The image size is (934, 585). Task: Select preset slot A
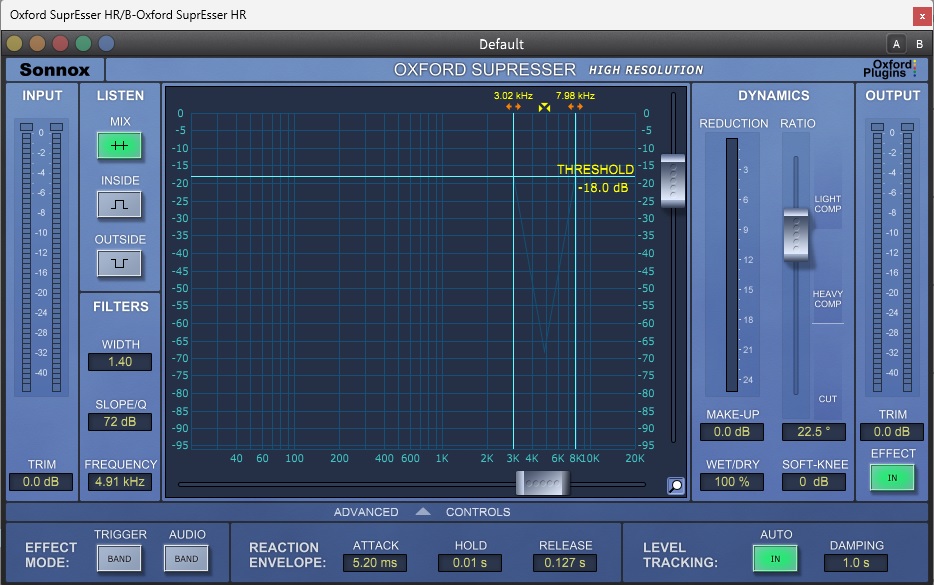896,44
